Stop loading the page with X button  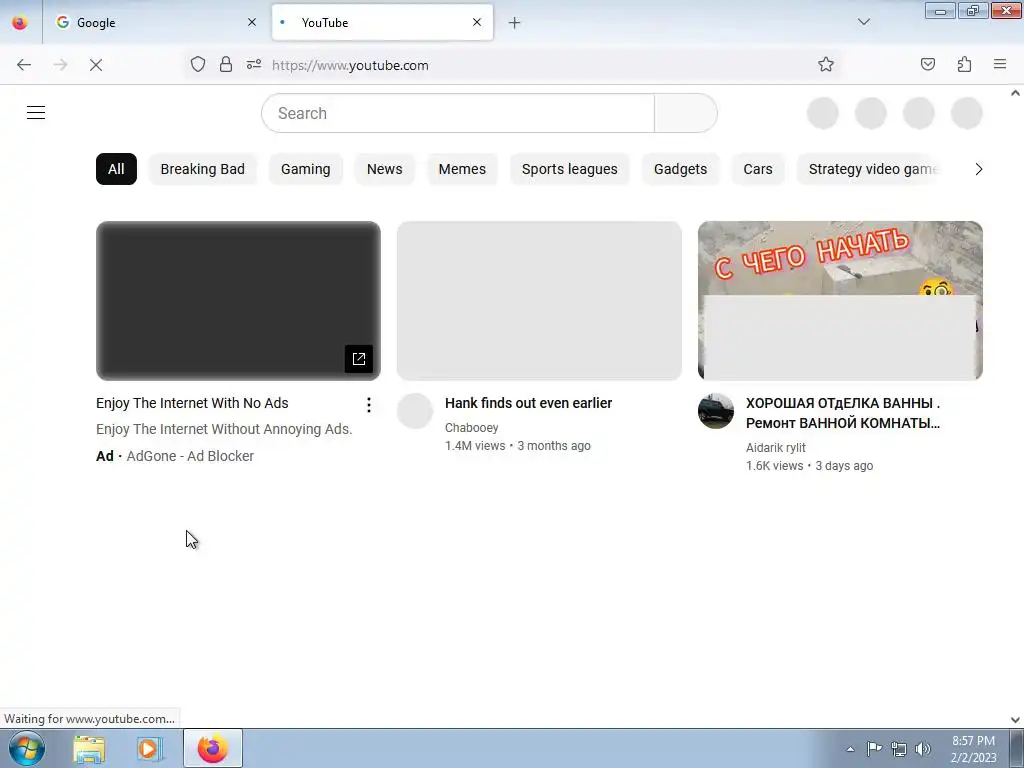point(96,65)
